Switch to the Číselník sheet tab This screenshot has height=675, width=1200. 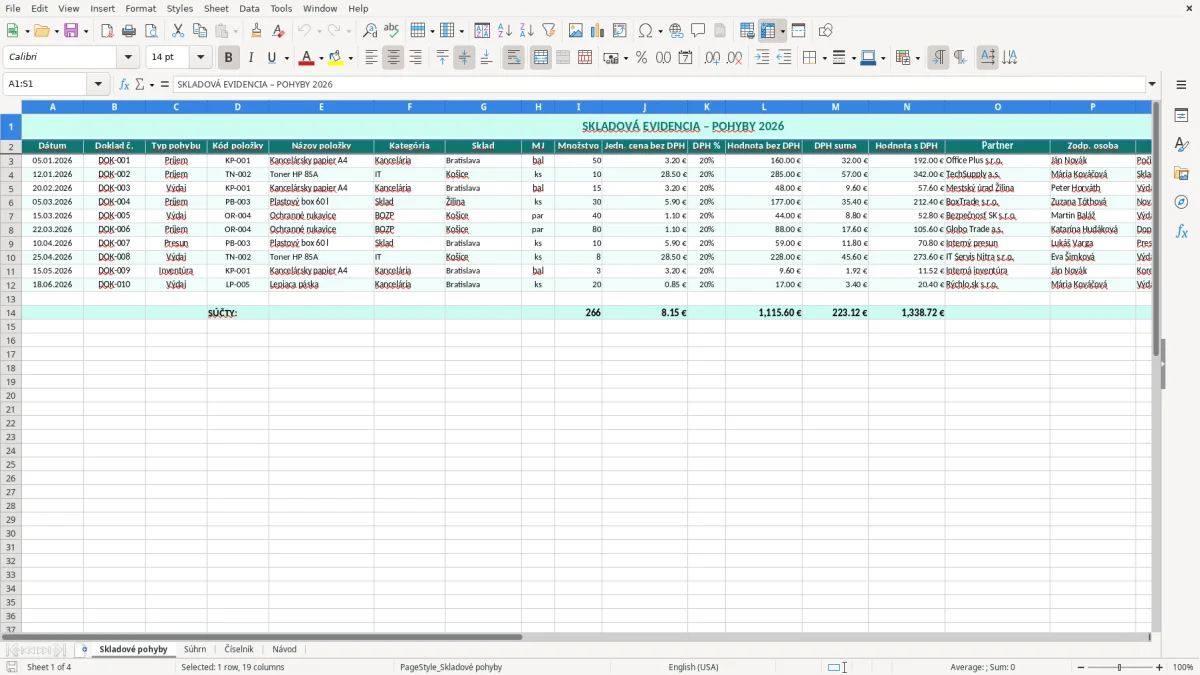point(239,649)
